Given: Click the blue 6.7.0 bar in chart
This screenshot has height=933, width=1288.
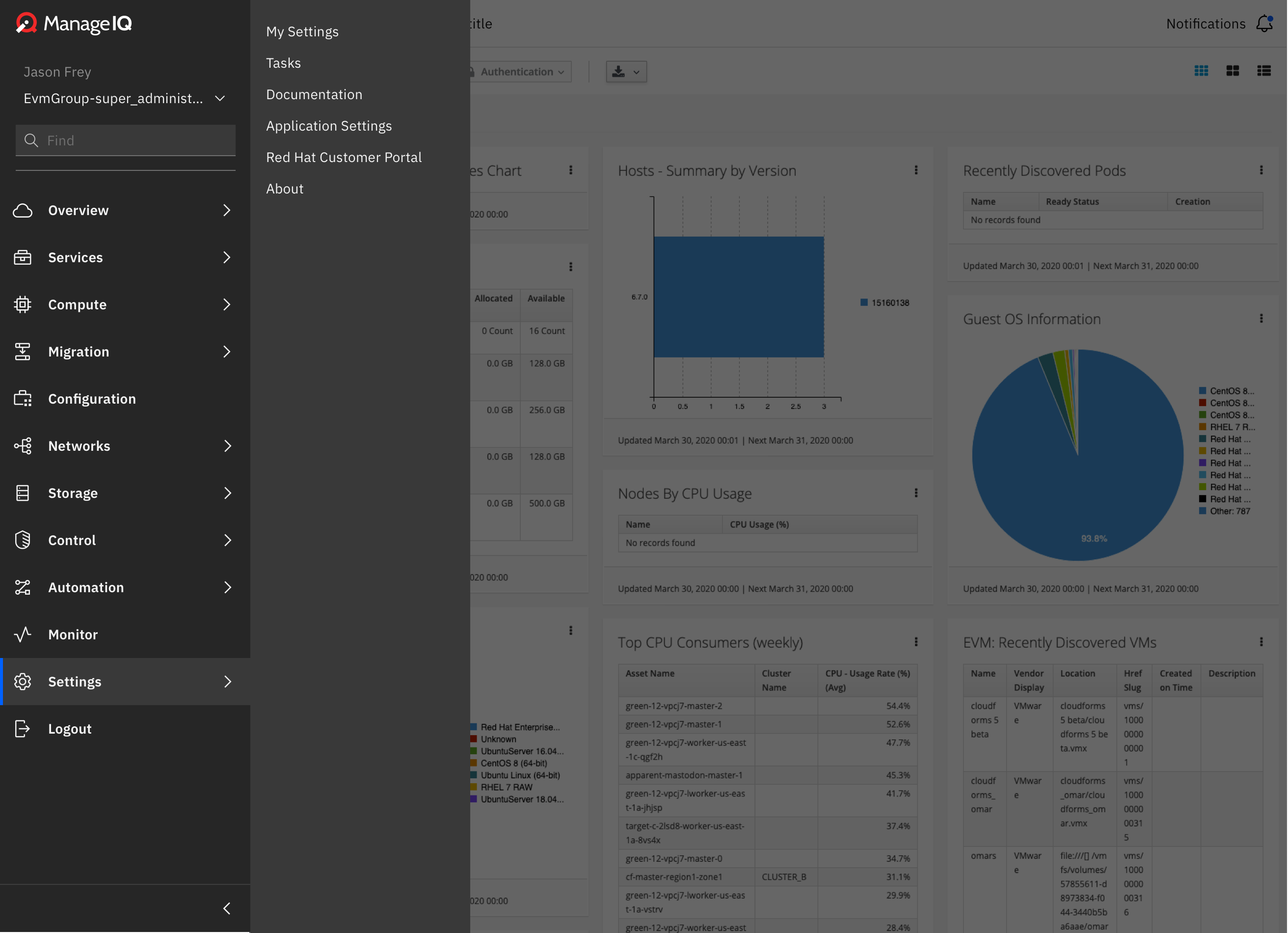Looking at the screenshot, I should pyautogui.click(x=739, y=297).
